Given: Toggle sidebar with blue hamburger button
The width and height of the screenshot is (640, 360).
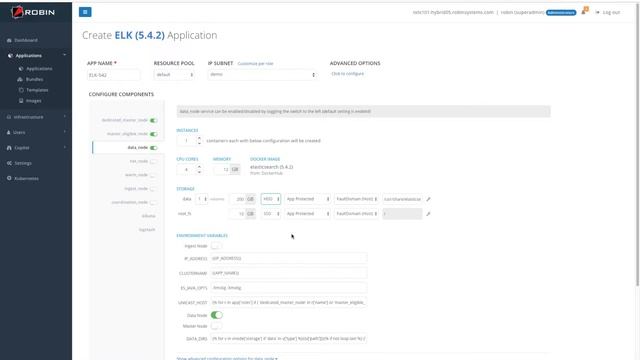Looking at the screenshot, I should (x=85, y=12).
